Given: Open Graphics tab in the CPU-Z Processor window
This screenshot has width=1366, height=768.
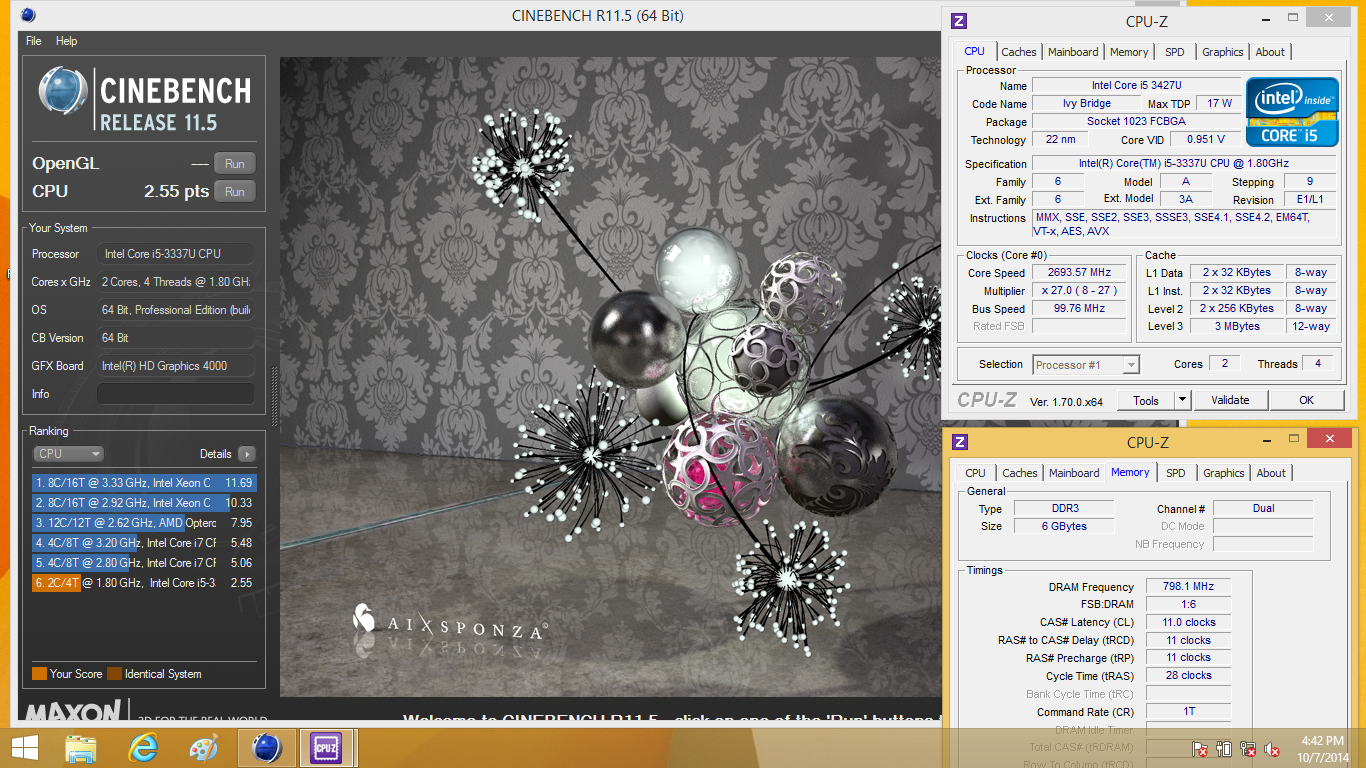Looking at the screenshot, I should click(x=1223, y=52).
